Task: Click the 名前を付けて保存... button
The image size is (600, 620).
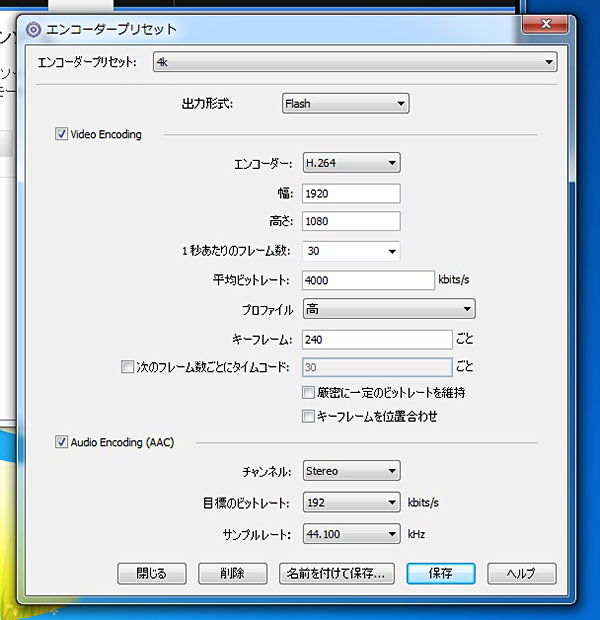Action: point(337,573)
